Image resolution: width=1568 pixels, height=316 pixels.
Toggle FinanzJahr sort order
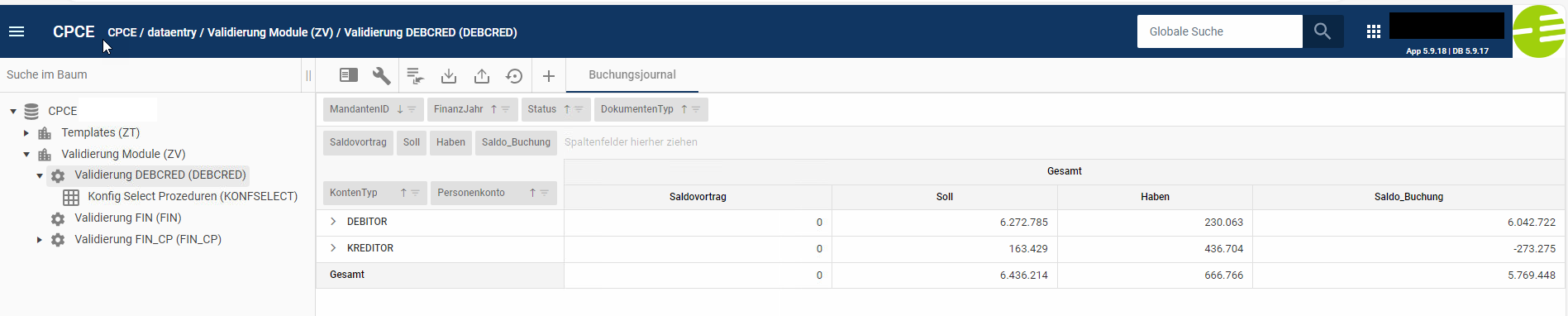point(493,109)
